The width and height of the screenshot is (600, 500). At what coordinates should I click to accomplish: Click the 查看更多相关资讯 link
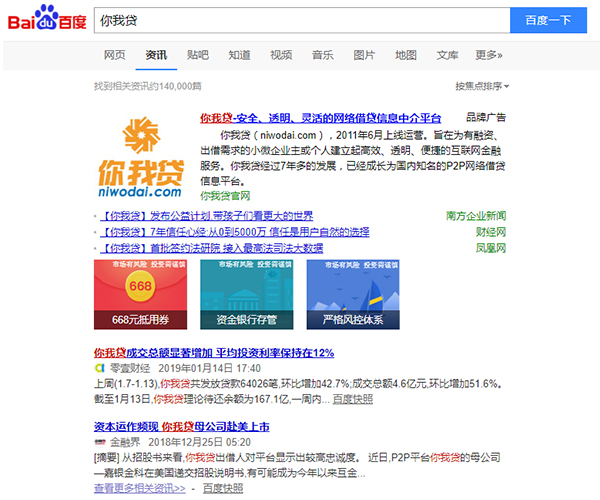(139, 489)
